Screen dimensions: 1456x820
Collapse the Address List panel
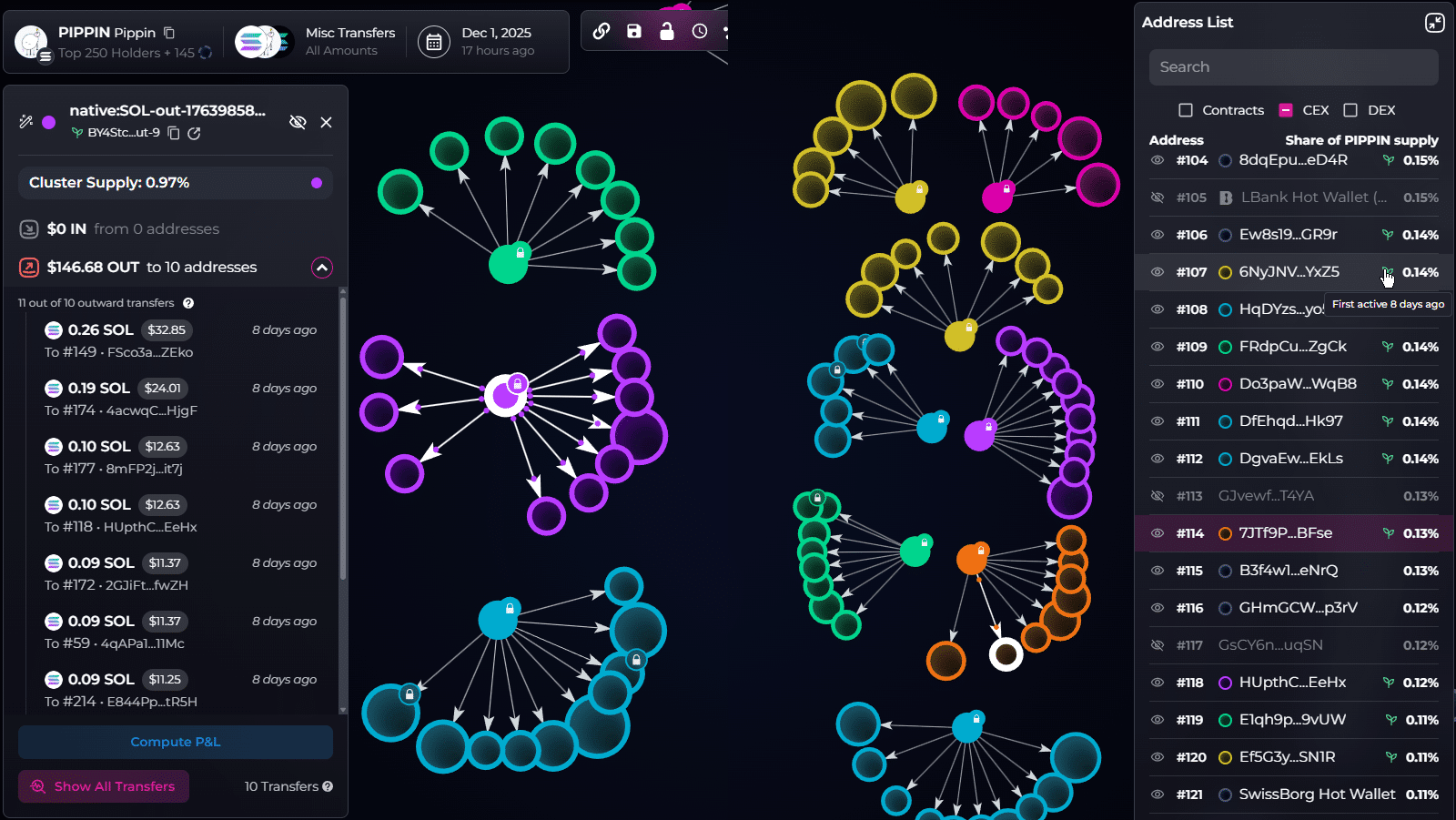(1434, 23)
